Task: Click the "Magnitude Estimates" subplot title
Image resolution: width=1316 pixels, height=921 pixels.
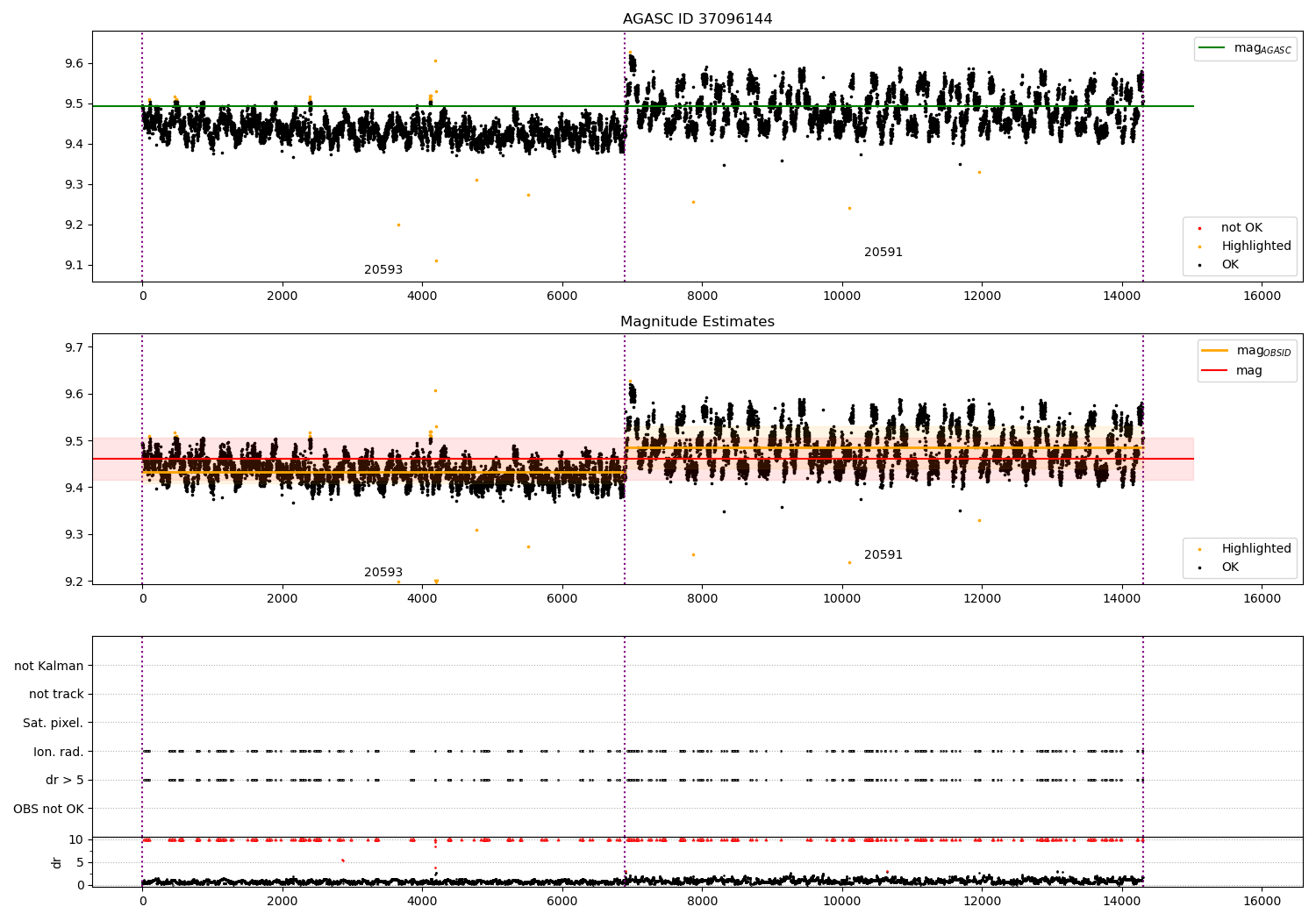Action: 697,322
